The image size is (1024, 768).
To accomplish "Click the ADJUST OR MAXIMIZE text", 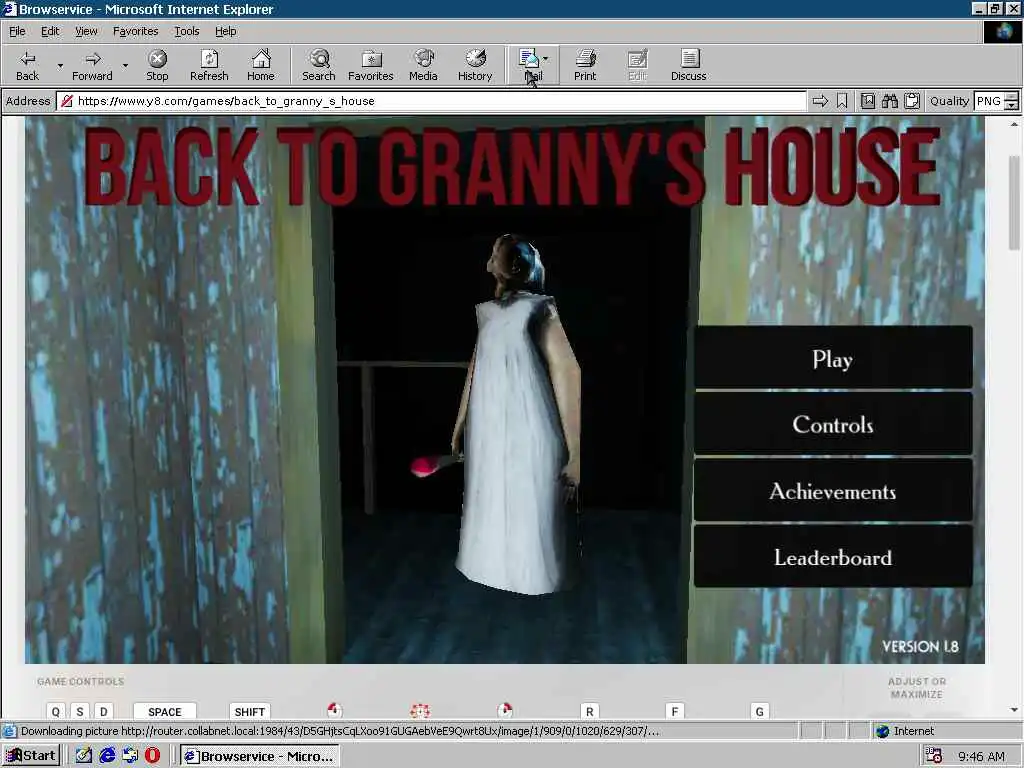I will (917, 688).
